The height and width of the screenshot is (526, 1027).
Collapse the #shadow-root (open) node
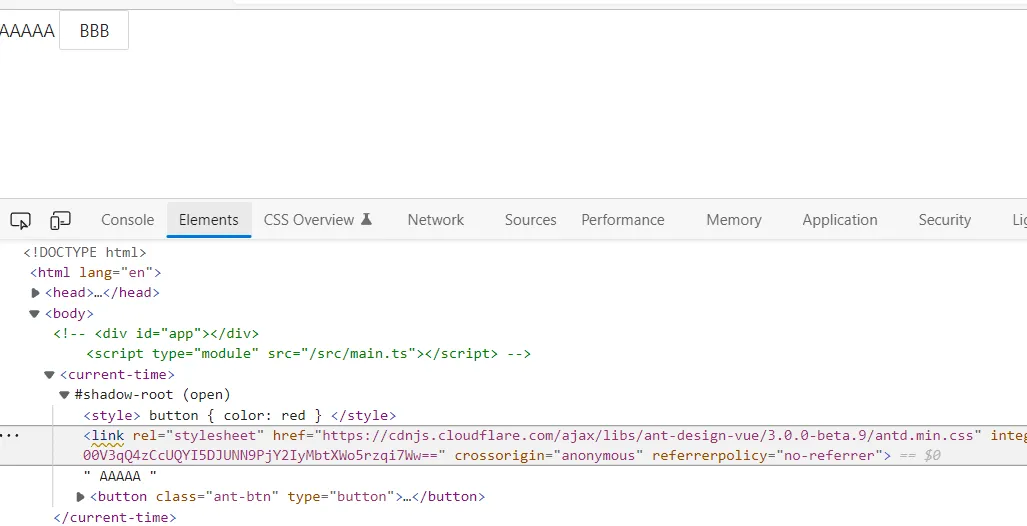pyautogui.click(x=64, y=395)
